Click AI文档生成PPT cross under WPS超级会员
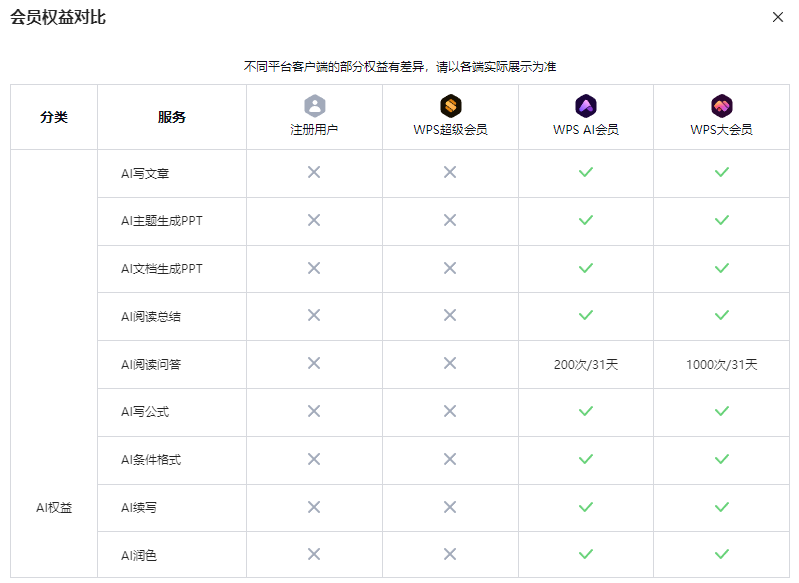This screenshot has height=583, width=799. pos(450,268)
